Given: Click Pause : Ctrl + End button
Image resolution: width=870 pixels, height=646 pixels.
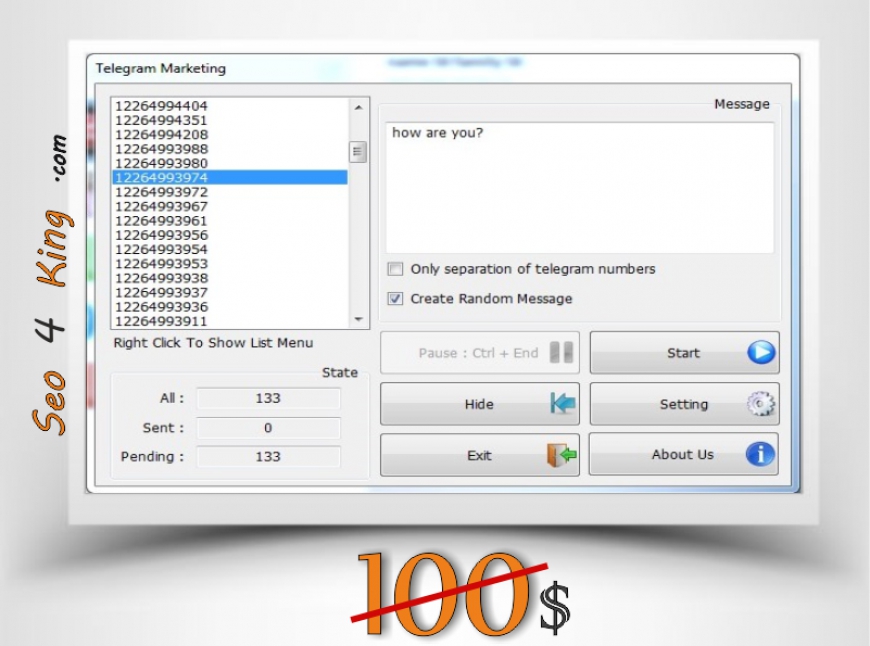Looking at the screenshot, I should (480, 353).
